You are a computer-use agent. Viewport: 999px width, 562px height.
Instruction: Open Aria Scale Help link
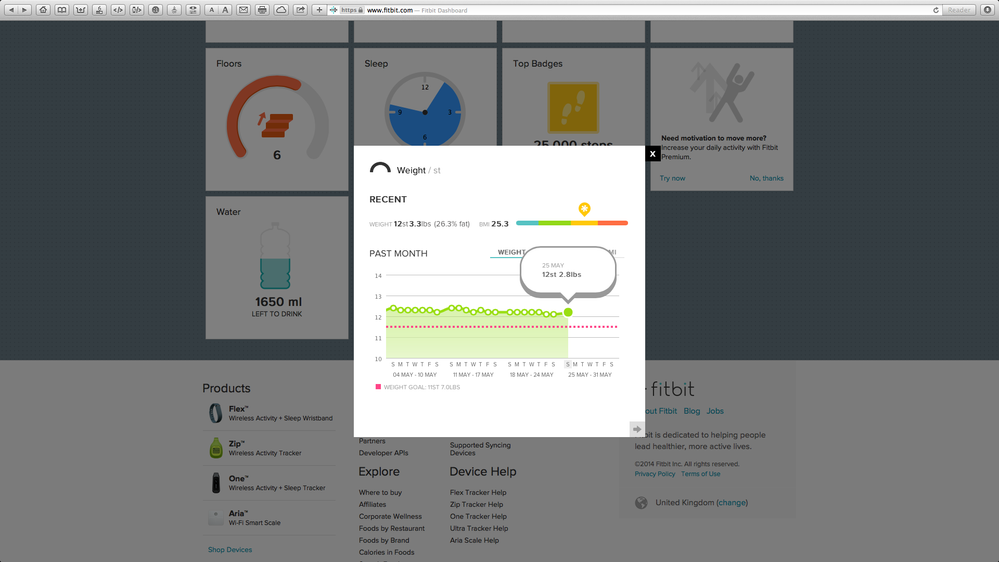click(474, 540)
